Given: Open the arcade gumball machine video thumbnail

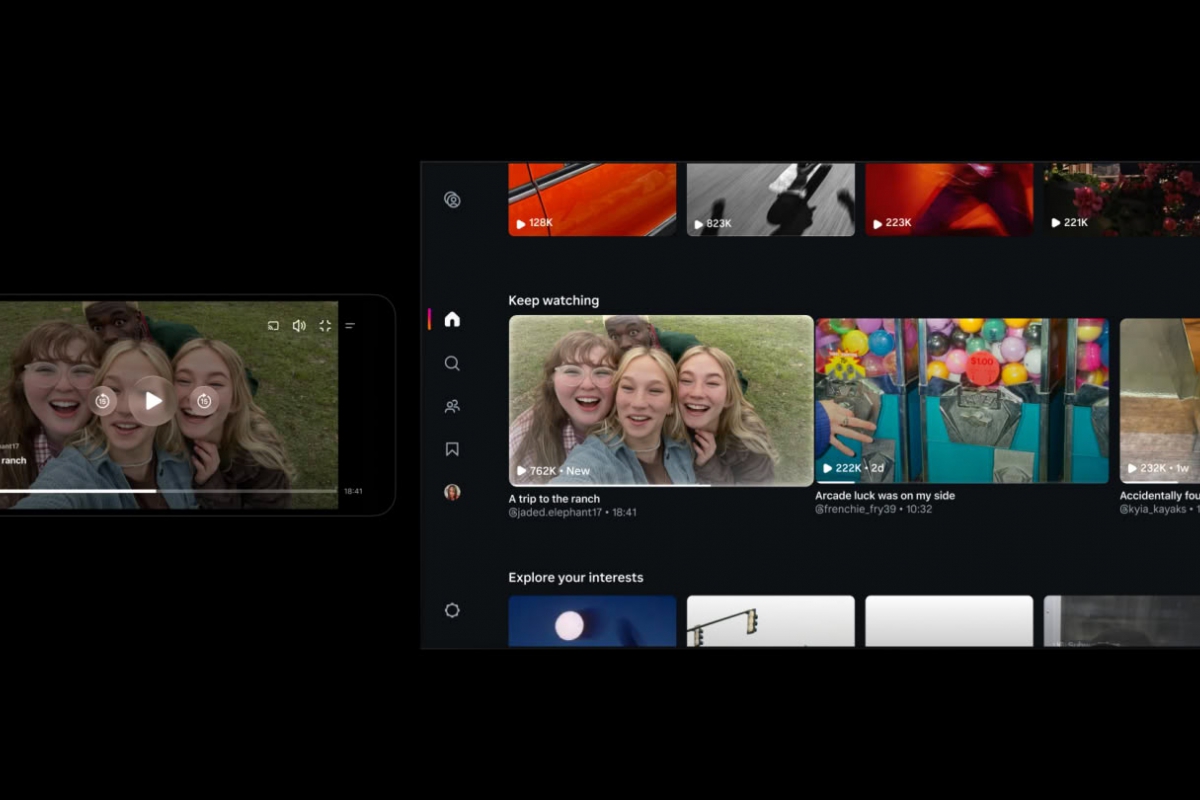Looking at the screenshot, I should 962,401.
